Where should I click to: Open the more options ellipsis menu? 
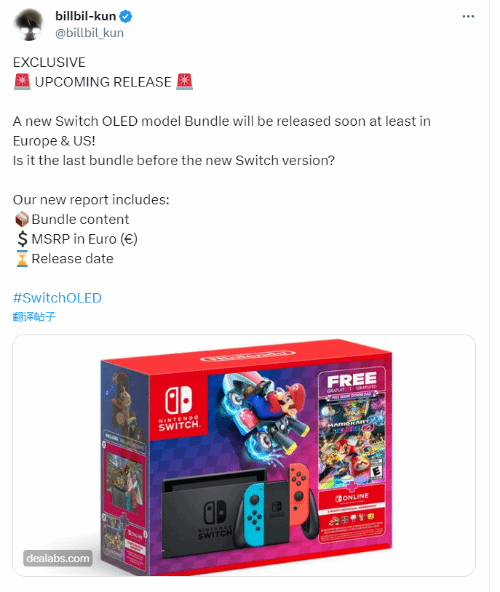click(468, 16)
